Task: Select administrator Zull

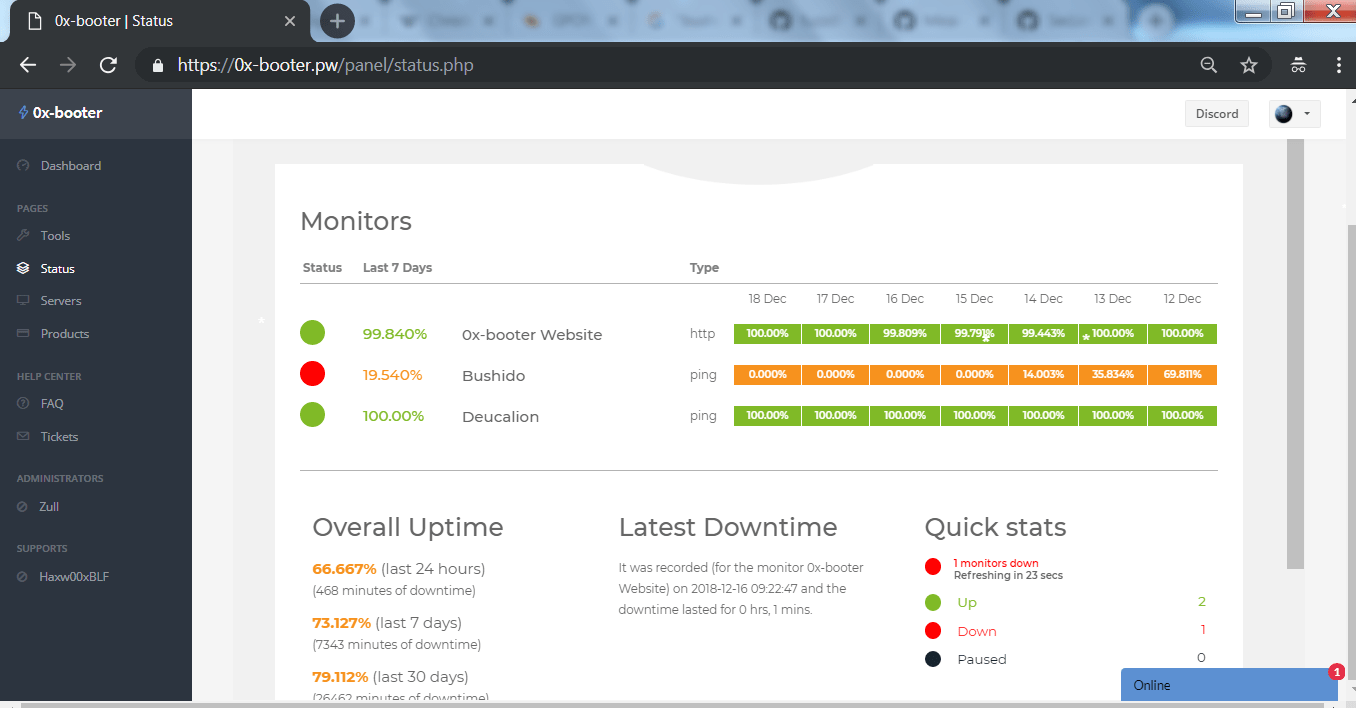Action: tap(49, 507)
